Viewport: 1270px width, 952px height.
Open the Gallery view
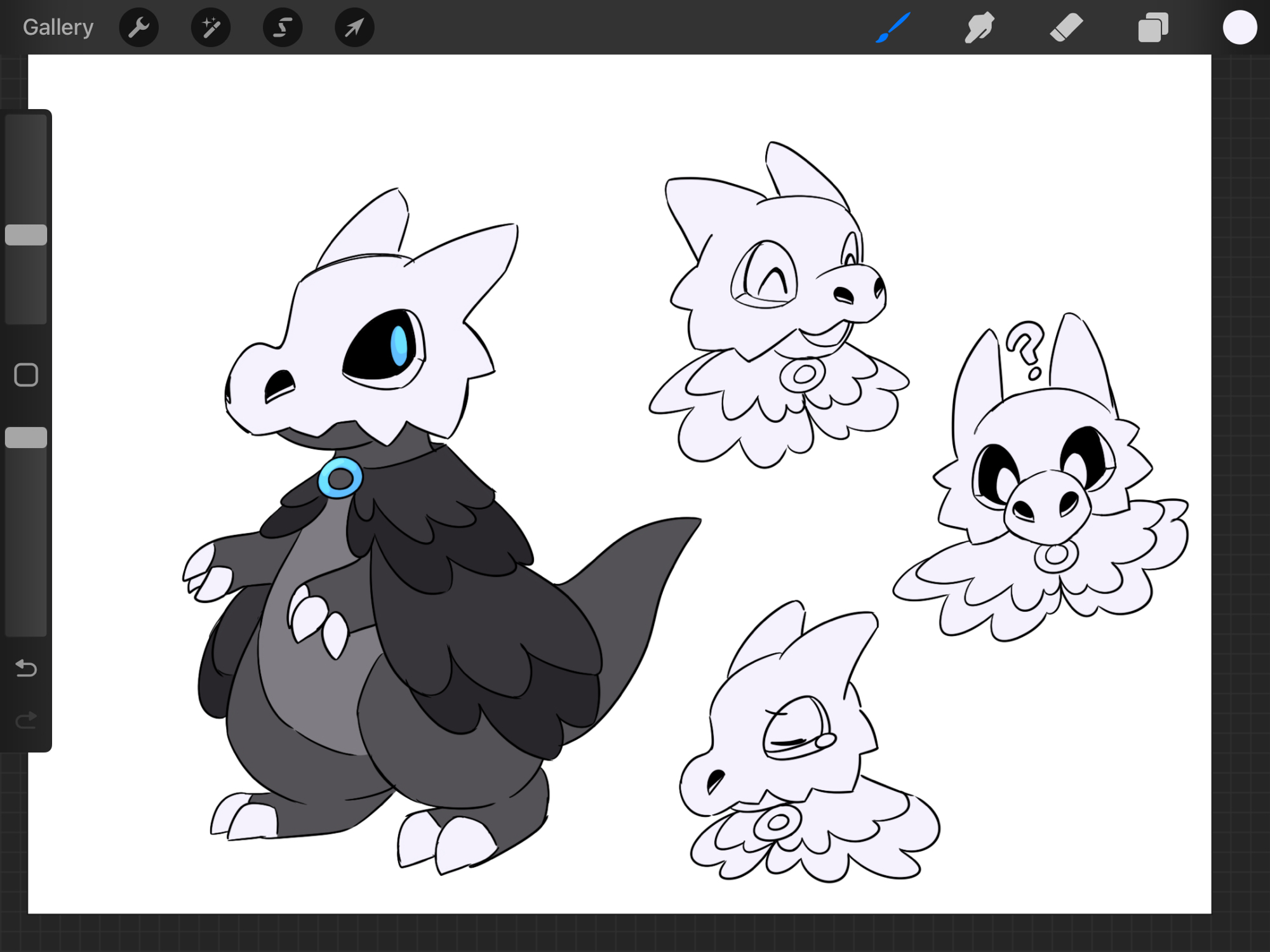click(x=58, y=27)
